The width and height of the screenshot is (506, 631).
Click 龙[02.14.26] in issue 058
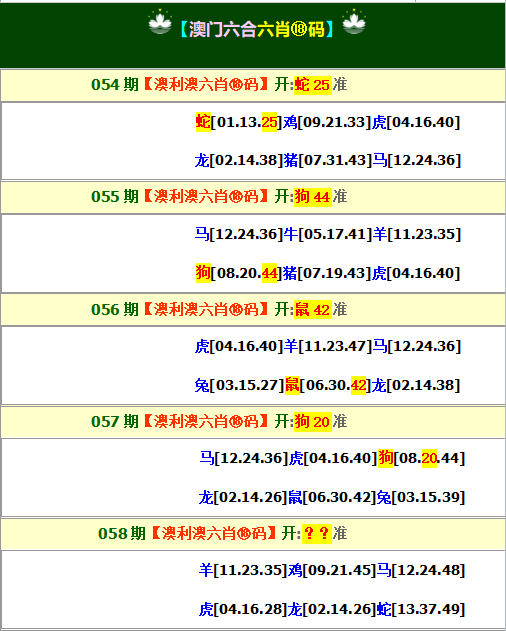coord(332,609)
